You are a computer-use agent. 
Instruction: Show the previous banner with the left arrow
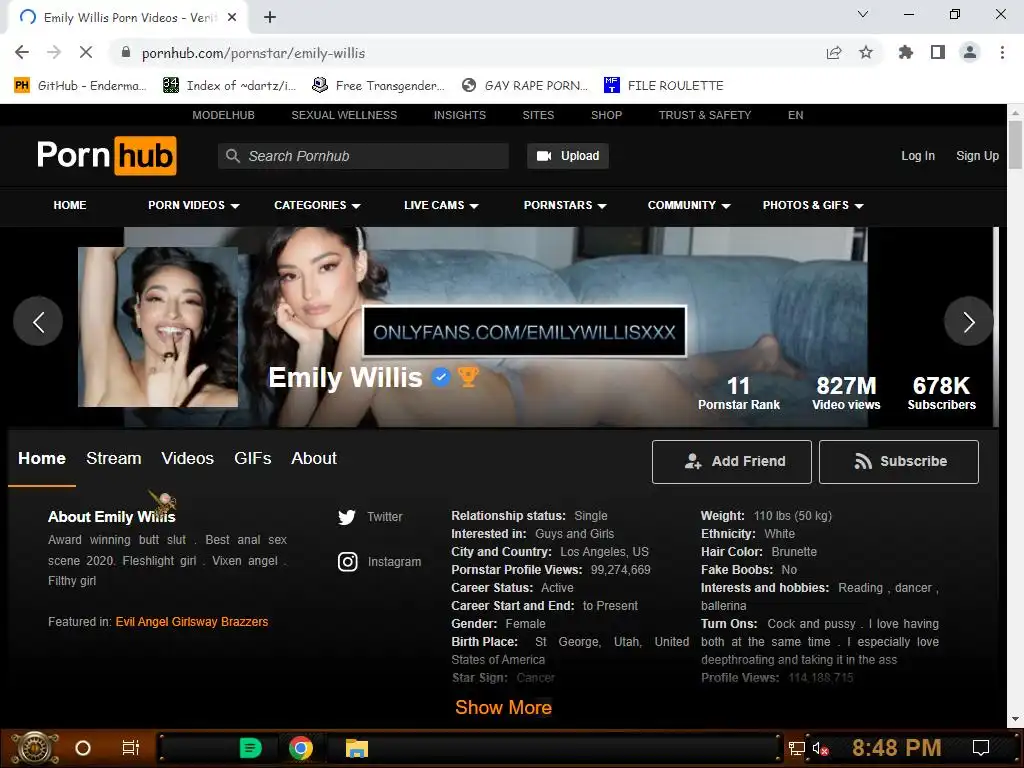[38, 321]
